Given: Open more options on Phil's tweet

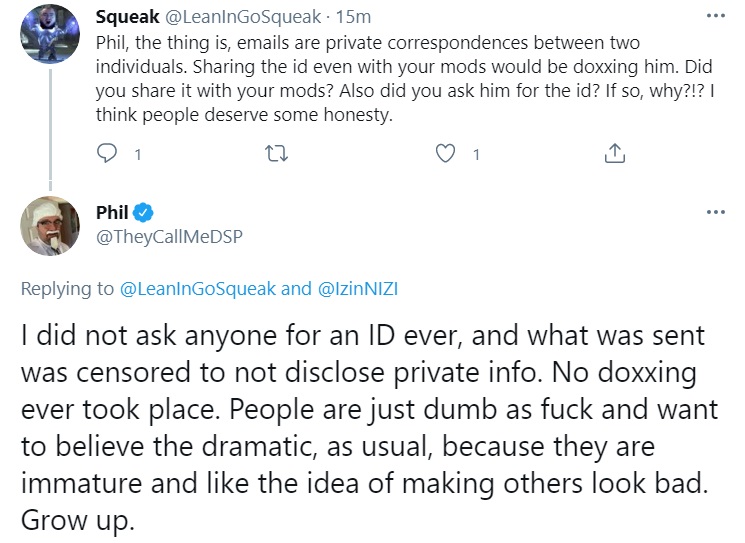Looking at the screenshot, I should [716, 212].
